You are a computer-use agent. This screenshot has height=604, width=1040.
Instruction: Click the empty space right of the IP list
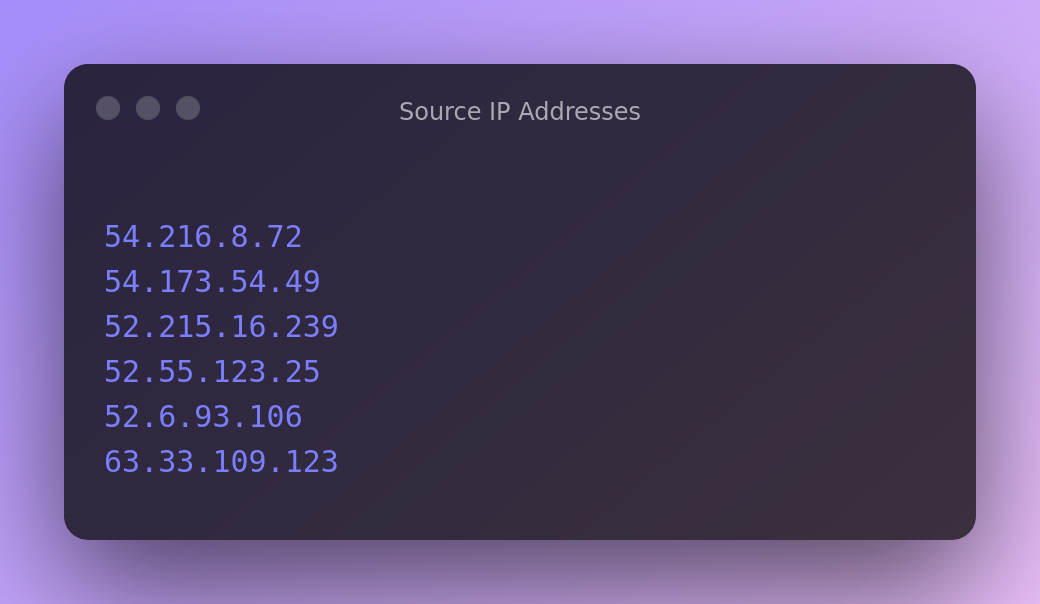[x=650, y=350]
